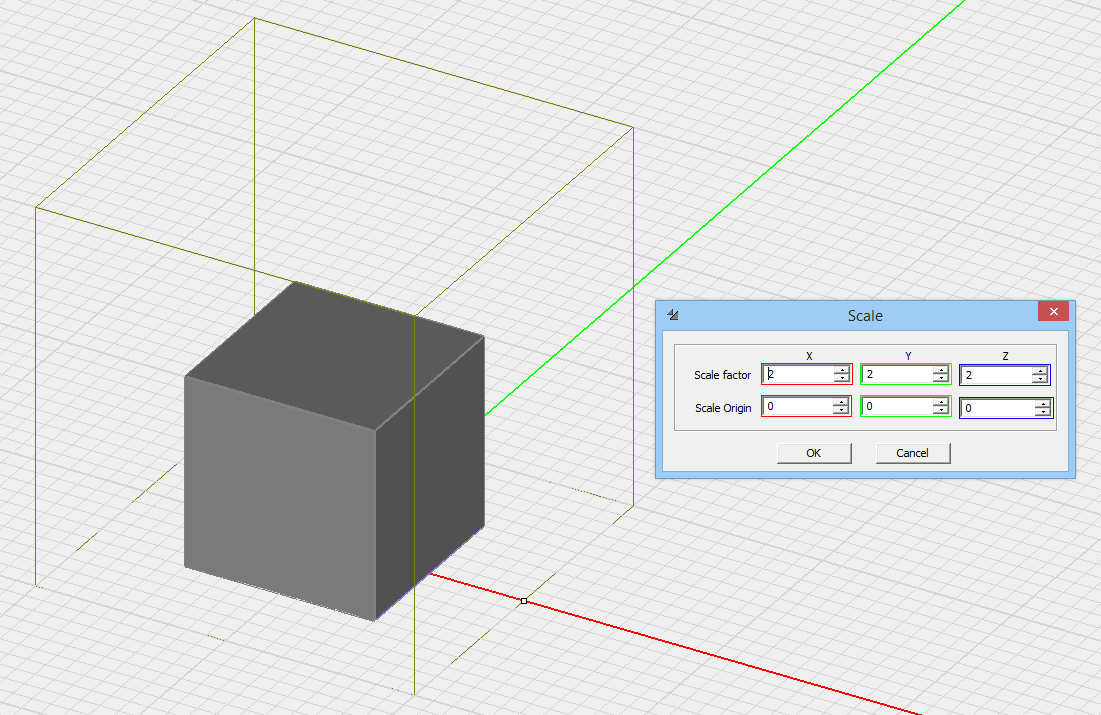
Task: Increase the X Scale Origin with up arrow
Action: pos(842,402)
